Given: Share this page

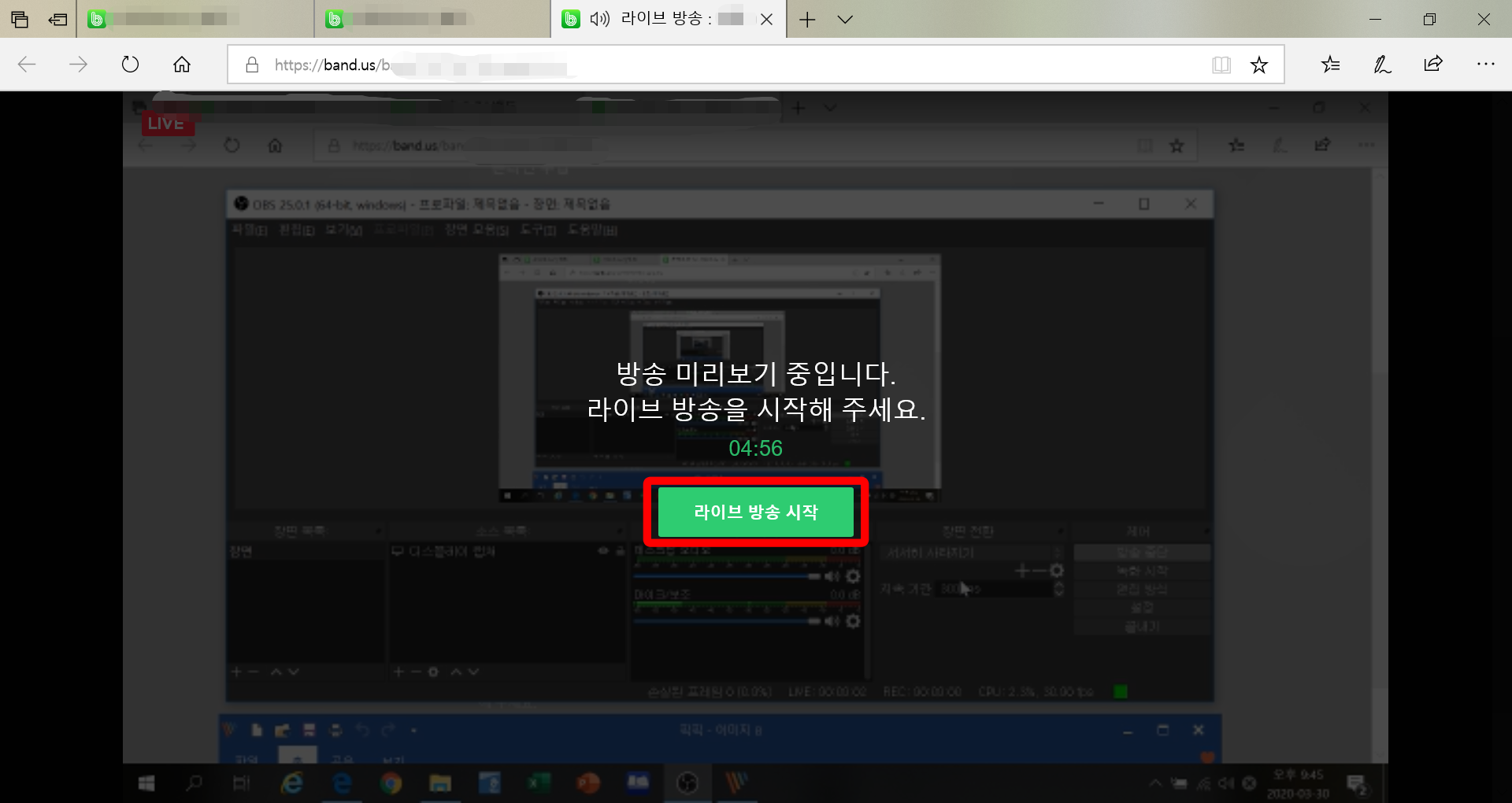Looking at the screenshot, I should click(1433, 64).
